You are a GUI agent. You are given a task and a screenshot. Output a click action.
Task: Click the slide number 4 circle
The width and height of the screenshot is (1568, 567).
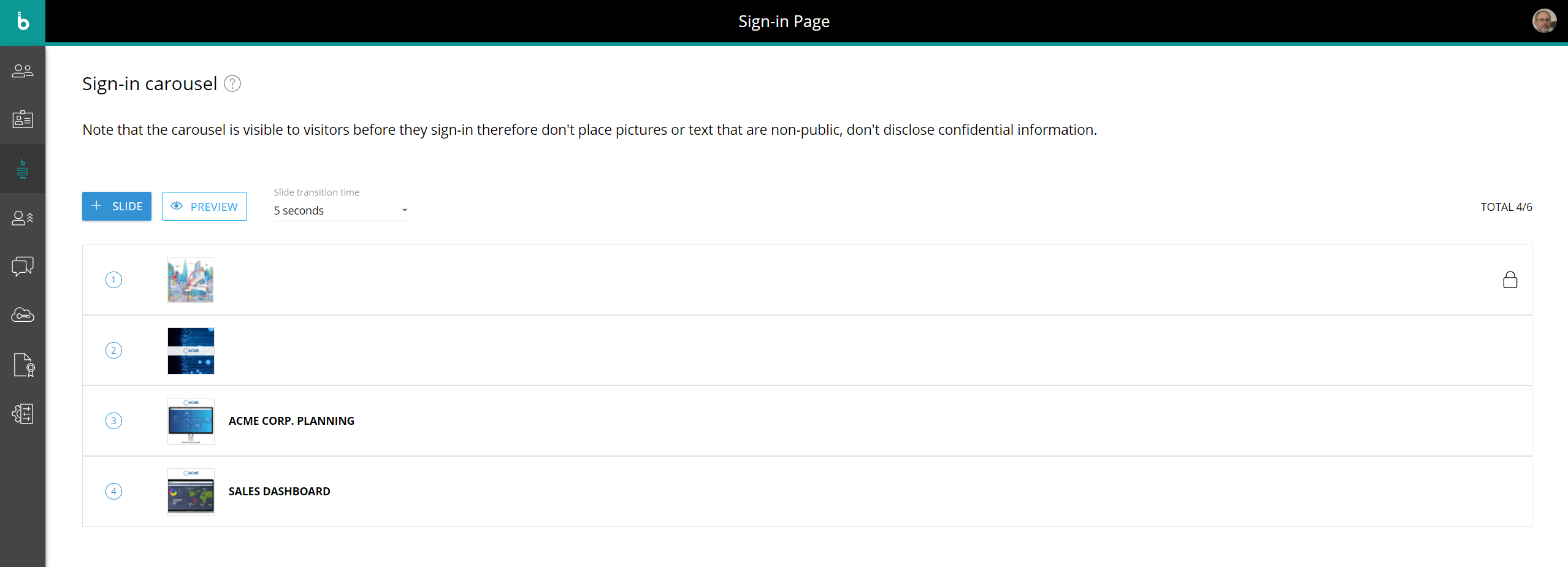113,492
